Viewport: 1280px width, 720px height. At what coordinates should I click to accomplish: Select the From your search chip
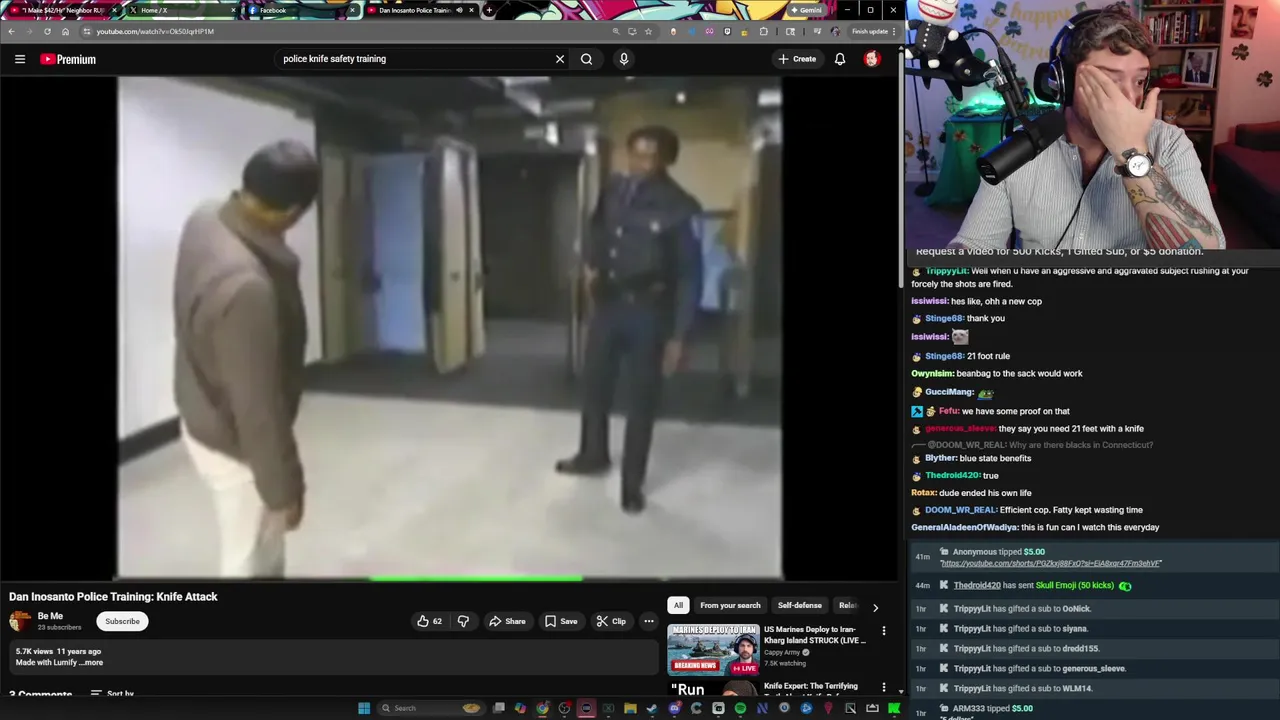(730, 605)
